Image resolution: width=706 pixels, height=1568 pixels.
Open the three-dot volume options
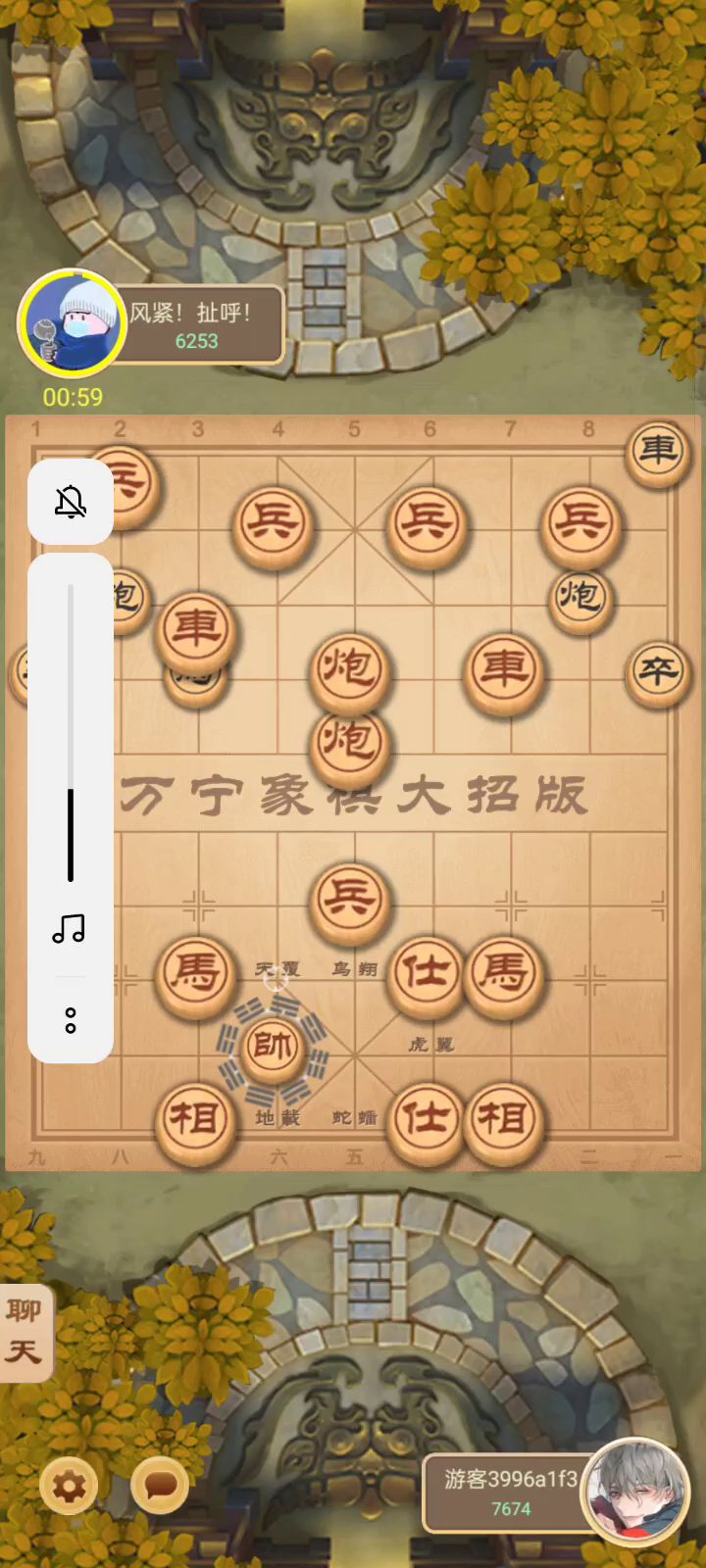[x=71, y=1020]
